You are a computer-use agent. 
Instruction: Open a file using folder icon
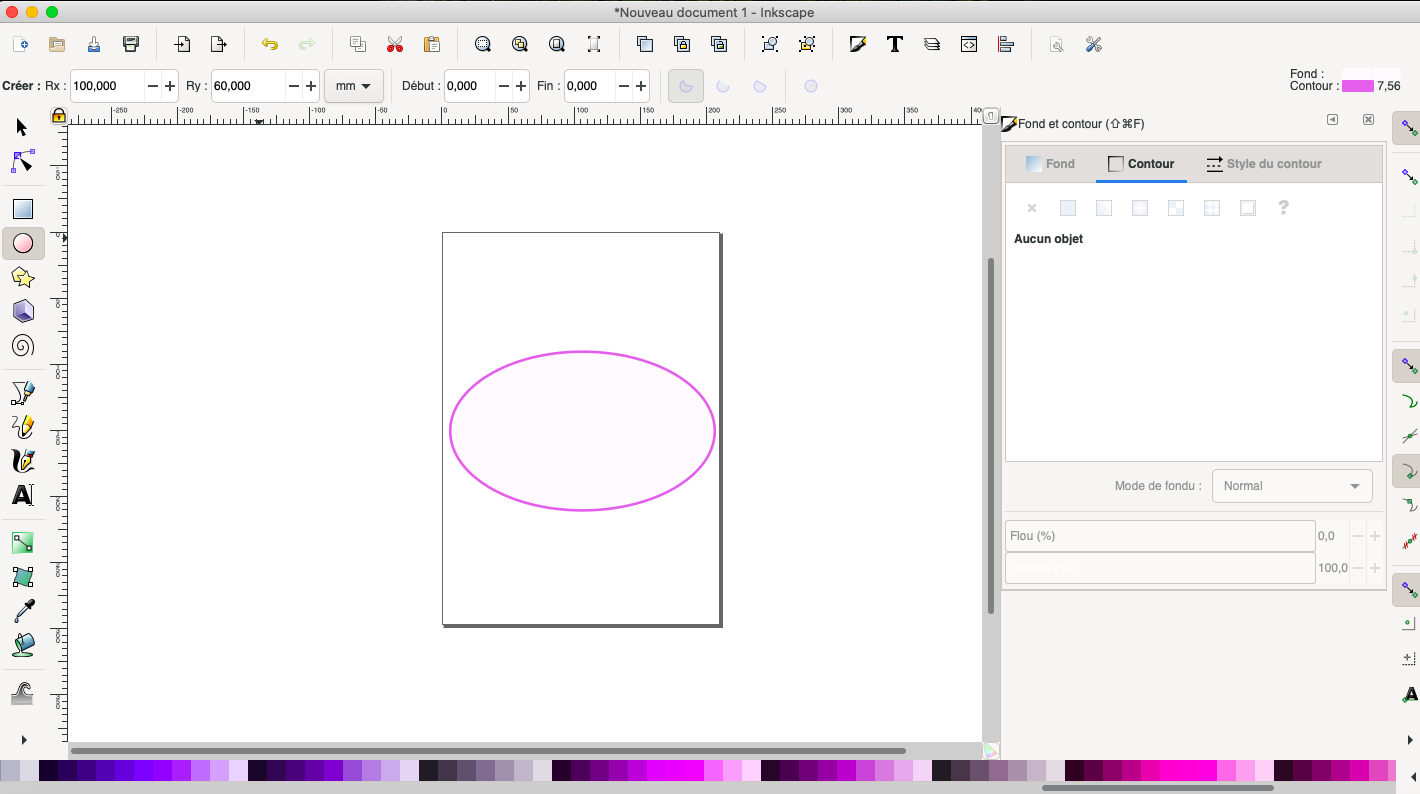click(57, 44)
